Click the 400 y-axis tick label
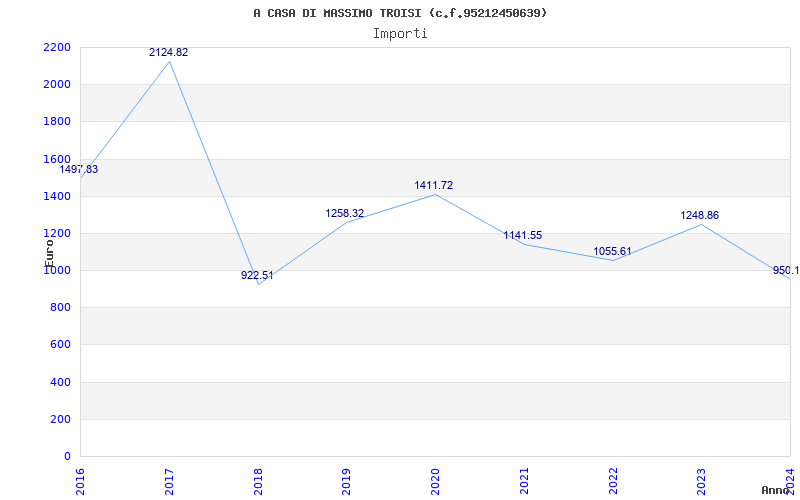 click(60, 382)
